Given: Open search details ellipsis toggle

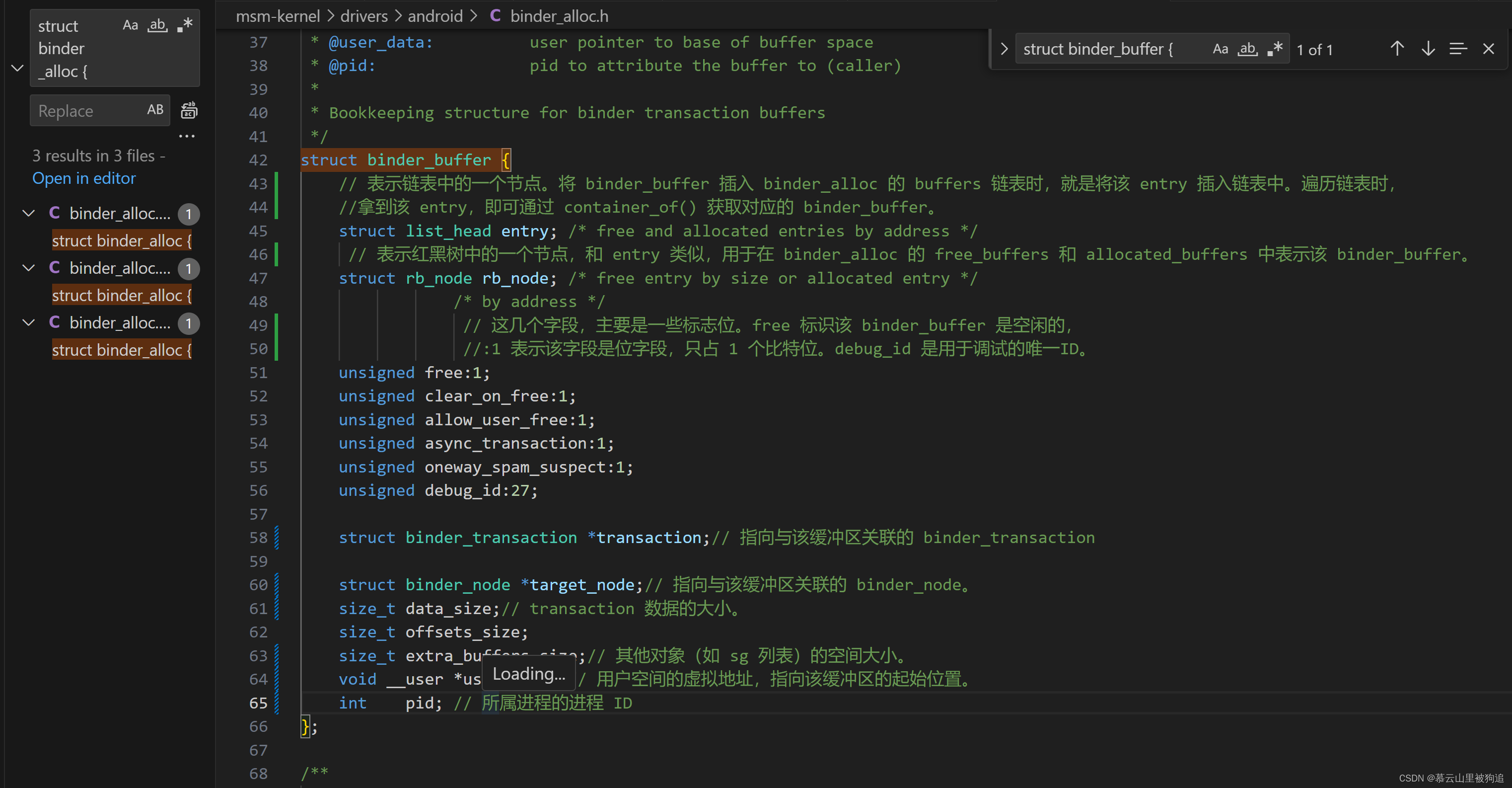Looking at the screenshot, I should (187, 136).
